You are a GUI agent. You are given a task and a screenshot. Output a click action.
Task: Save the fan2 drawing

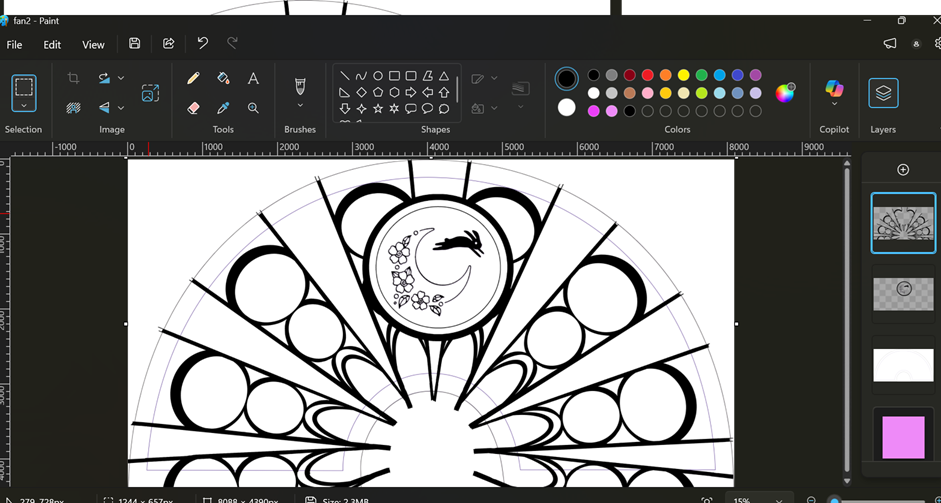tap(134, 43)
